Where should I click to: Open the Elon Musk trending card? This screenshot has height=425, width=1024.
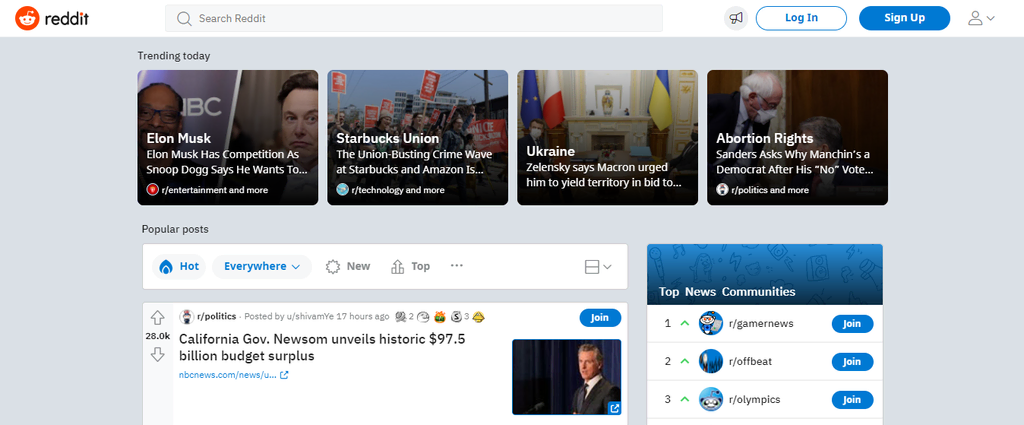click(x=228, y=138)
